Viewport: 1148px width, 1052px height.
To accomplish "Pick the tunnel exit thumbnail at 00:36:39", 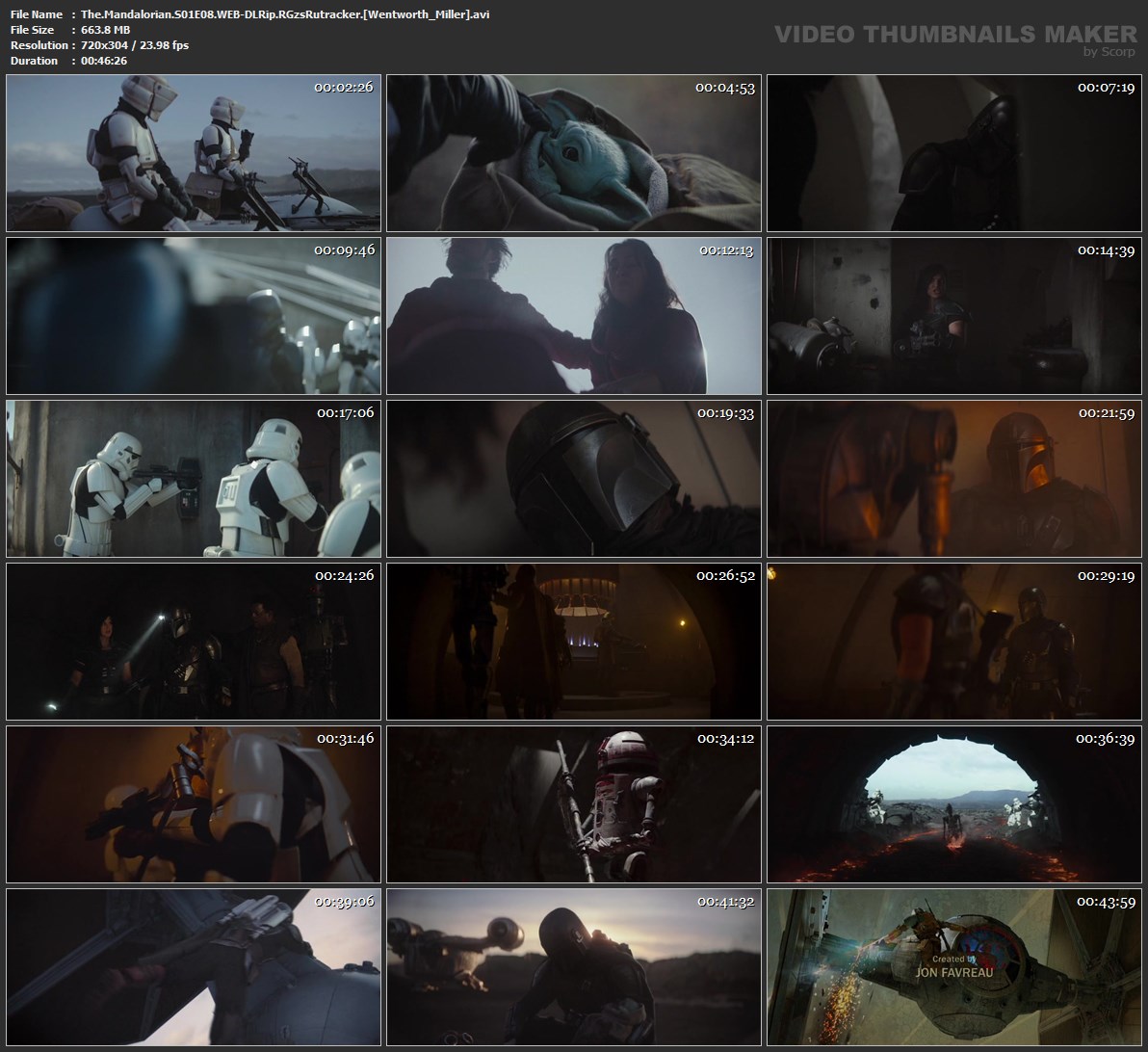I will click(x=954, y=803).
